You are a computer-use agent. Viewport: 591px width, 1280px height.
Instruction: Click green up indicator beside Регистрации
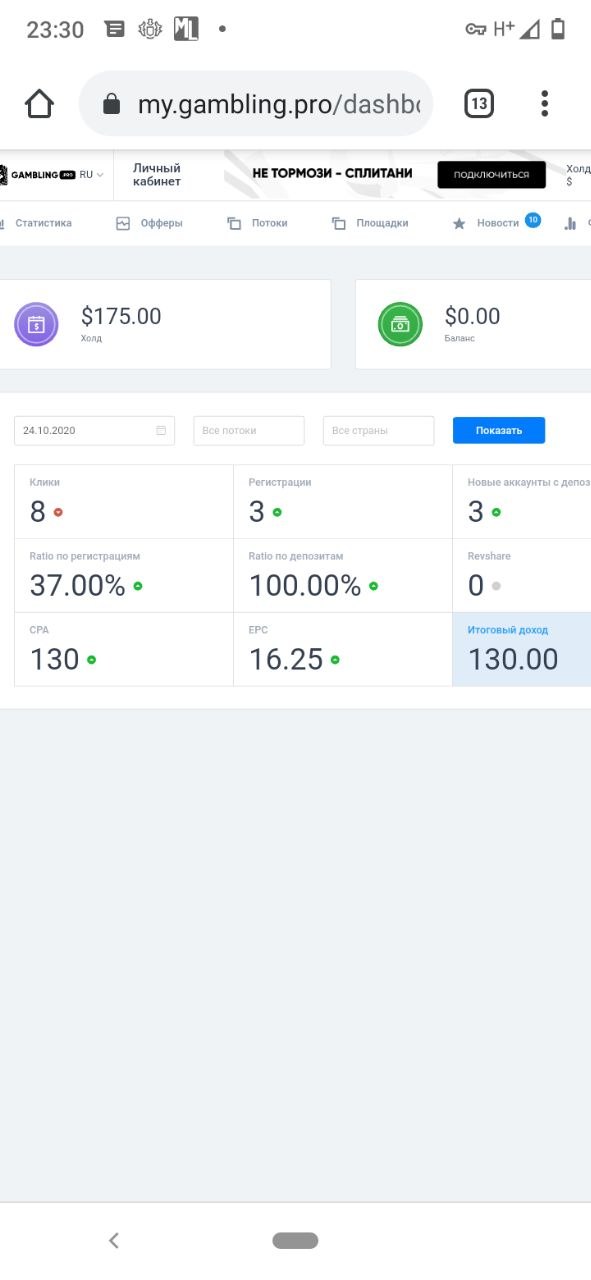[277, 512]
